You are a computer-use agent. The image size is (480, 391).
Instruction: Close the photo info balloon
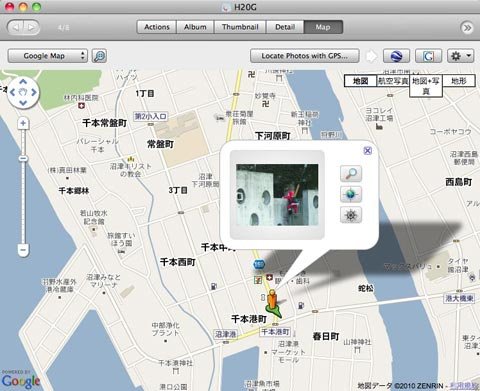(x=367, y=151)
